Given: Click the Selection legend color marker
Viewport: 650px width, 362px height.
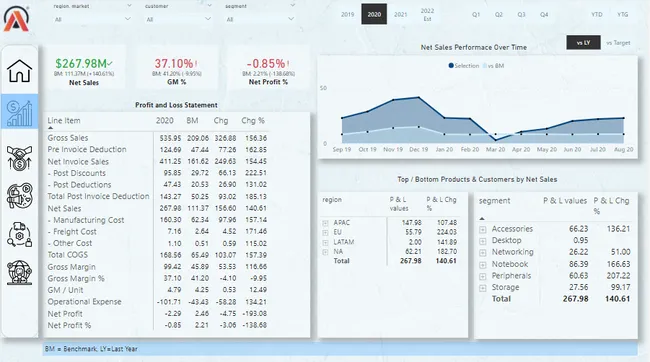Looking at the screenshot, I should click(451, 66).
